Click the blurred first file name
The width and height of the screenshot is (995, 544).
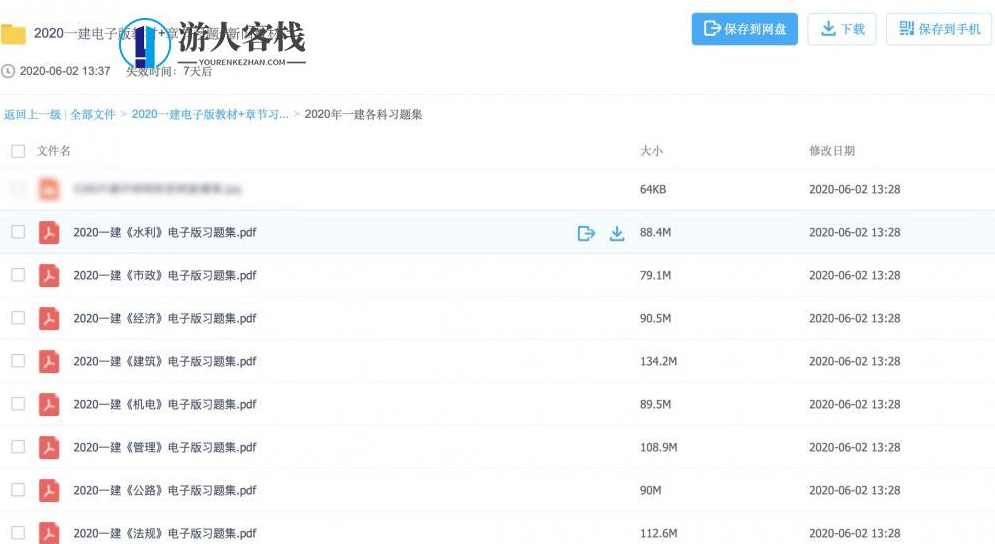(x=157, y=189)
